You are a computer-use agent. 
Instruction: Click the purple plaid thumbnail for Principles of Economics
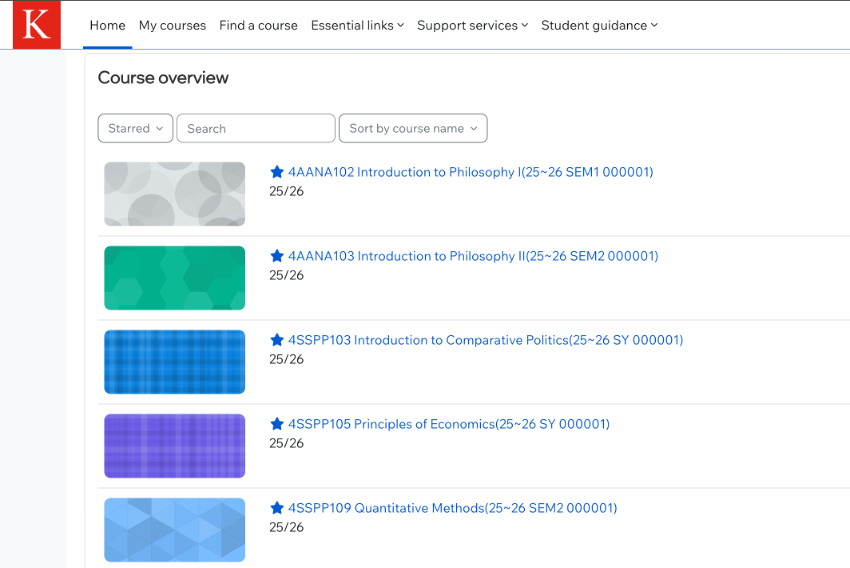coord(175,446)
